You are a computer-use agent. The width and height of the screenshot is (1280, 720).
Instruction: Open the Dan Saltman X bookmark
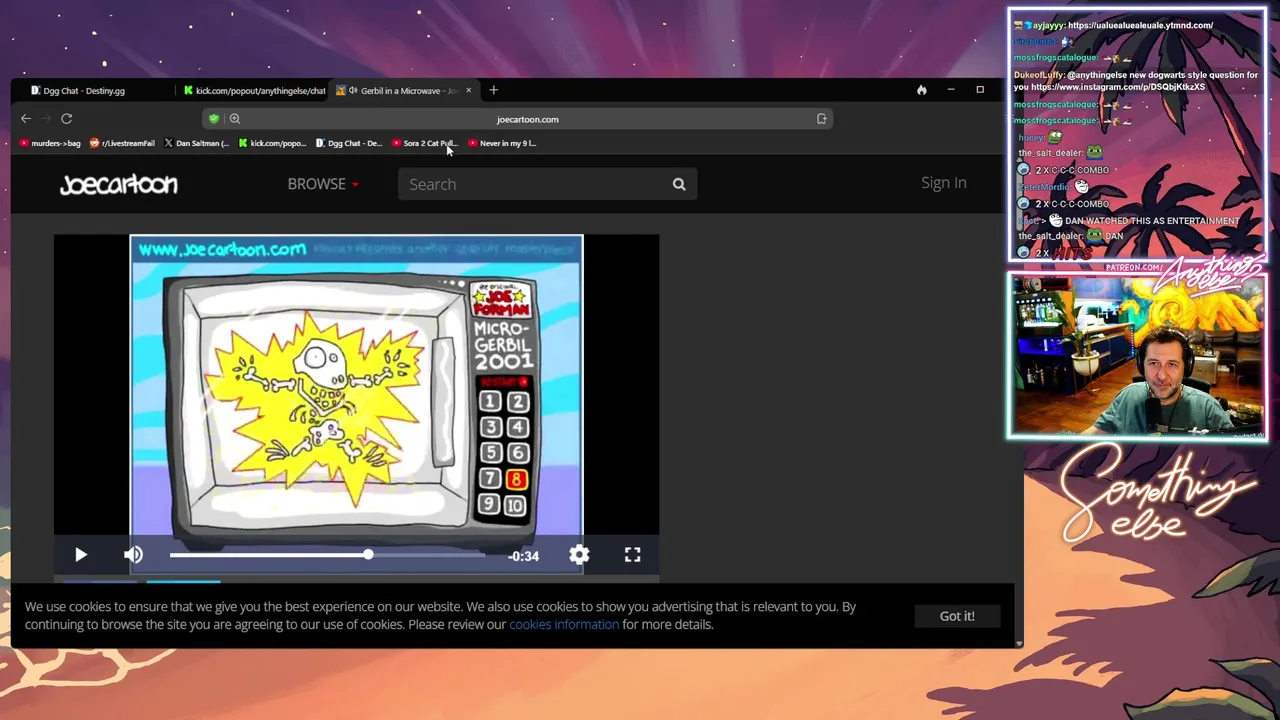coord(197,143)
